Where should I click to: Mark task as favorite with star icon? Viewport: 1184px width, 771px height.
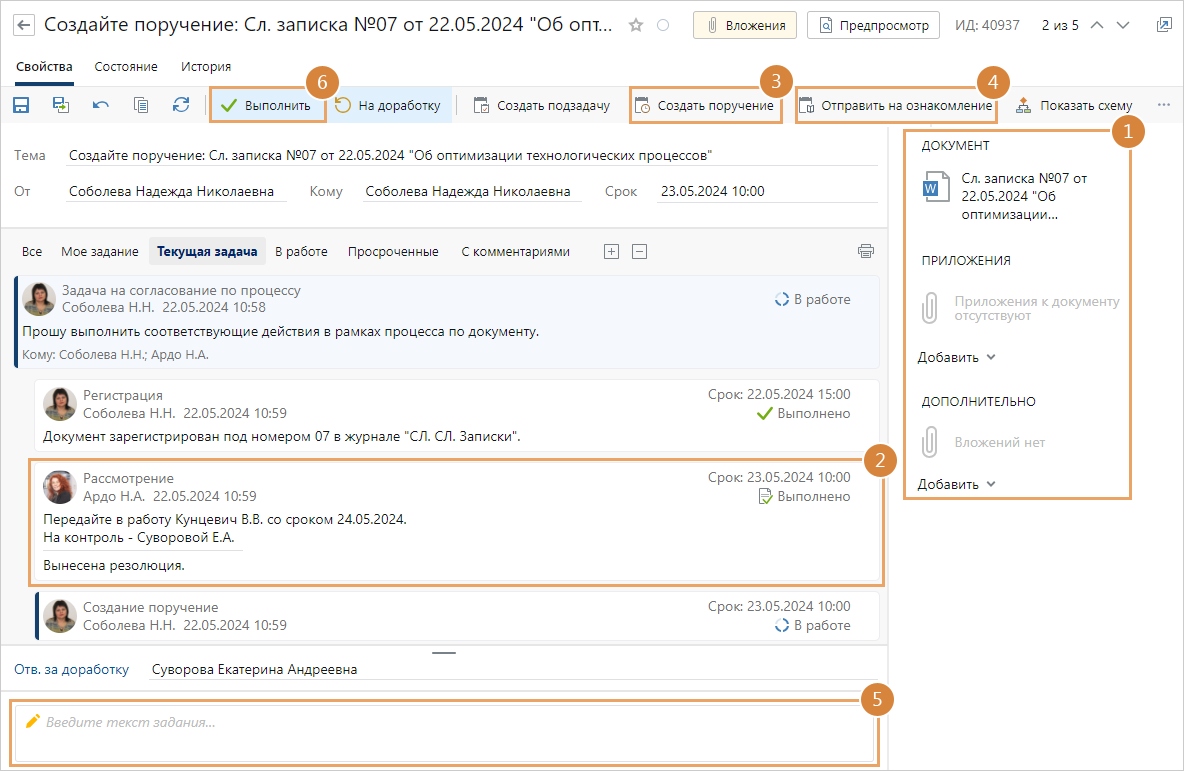tap(636, 25)
